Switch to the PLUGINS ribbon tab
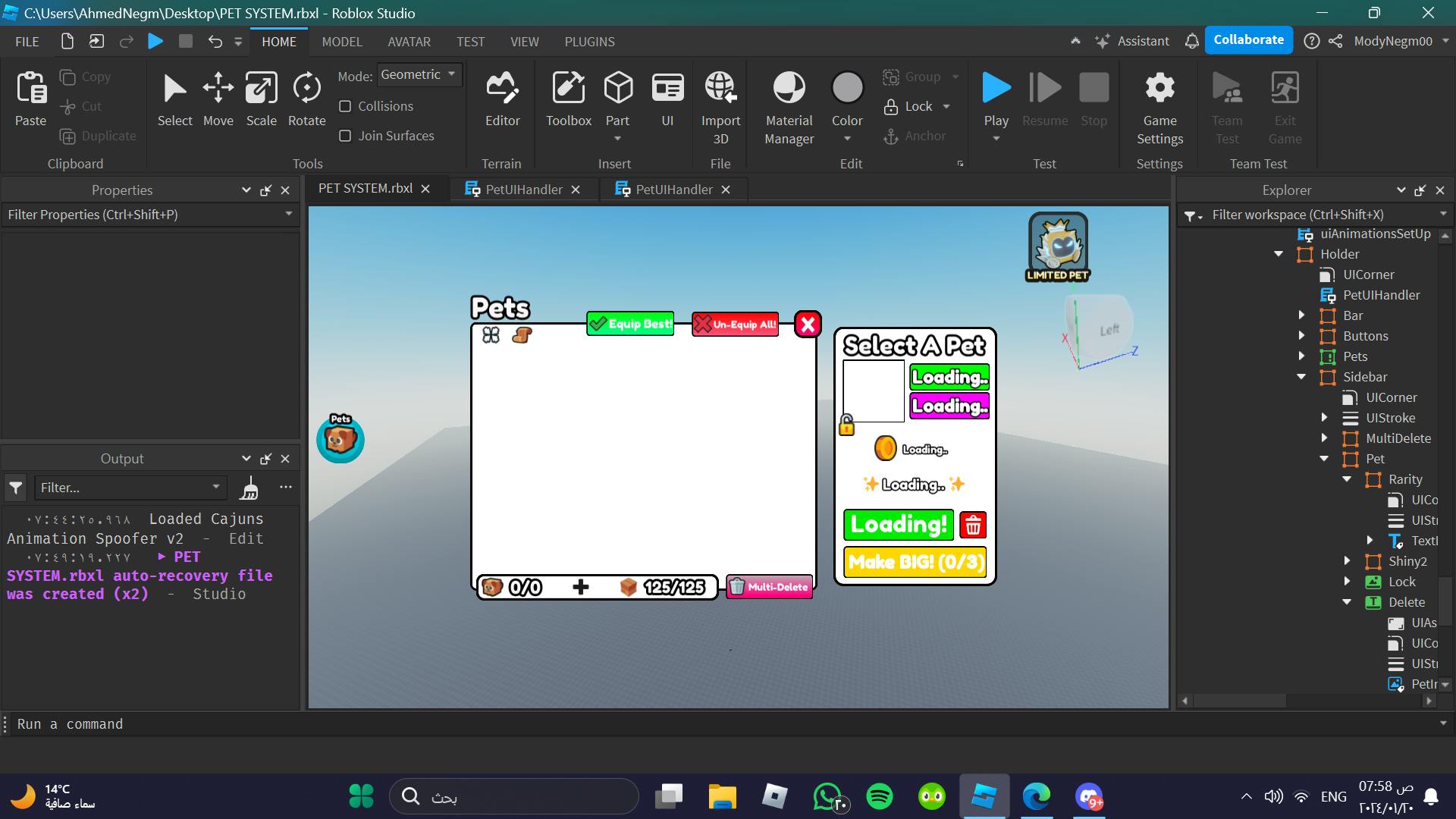Image resolution: width=1456 pixels, height=819 pixels. pyautogui.click(x=589, y=42)
